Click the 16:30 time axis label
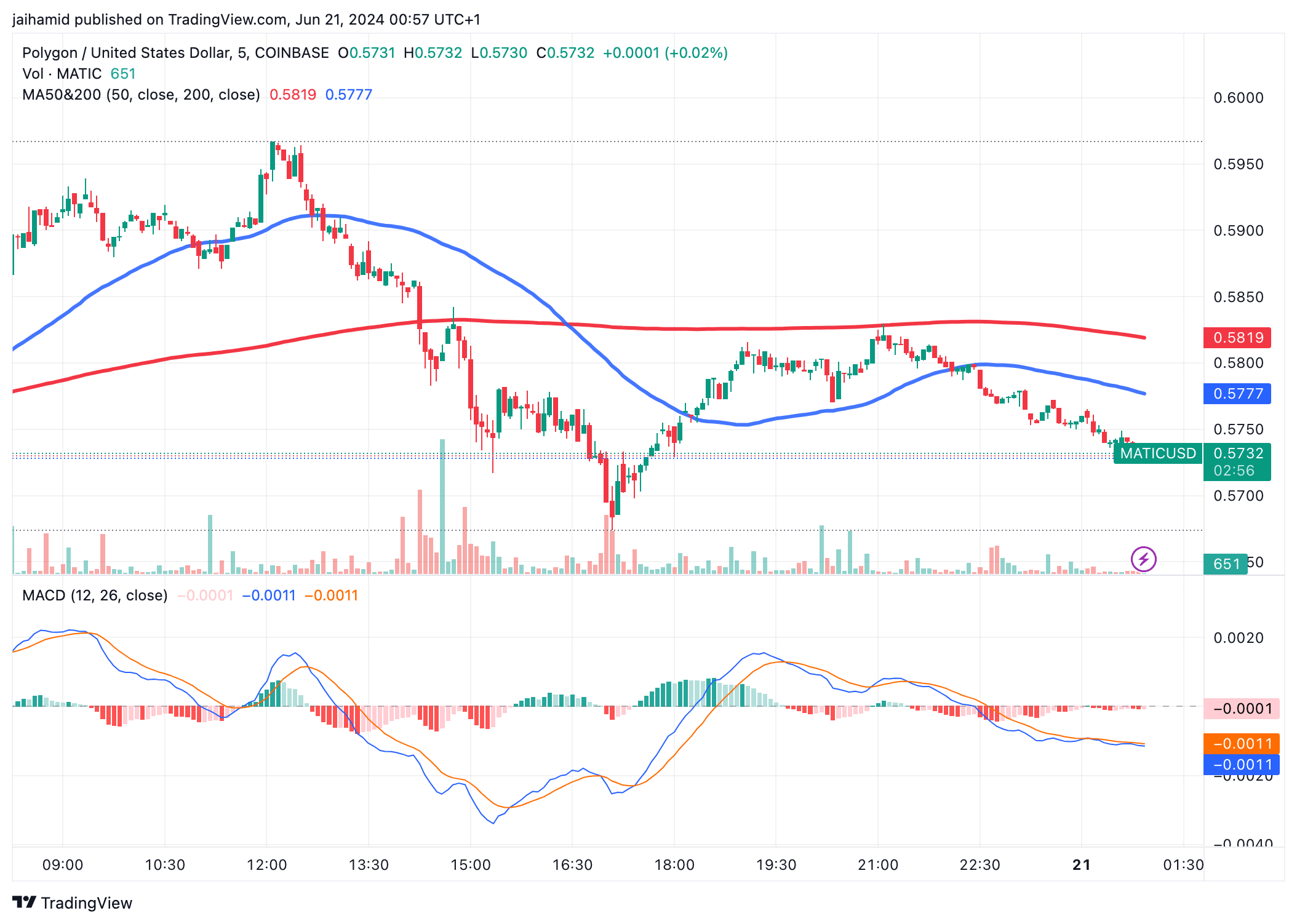1297x924 pixels. click(x=572, y=865)
